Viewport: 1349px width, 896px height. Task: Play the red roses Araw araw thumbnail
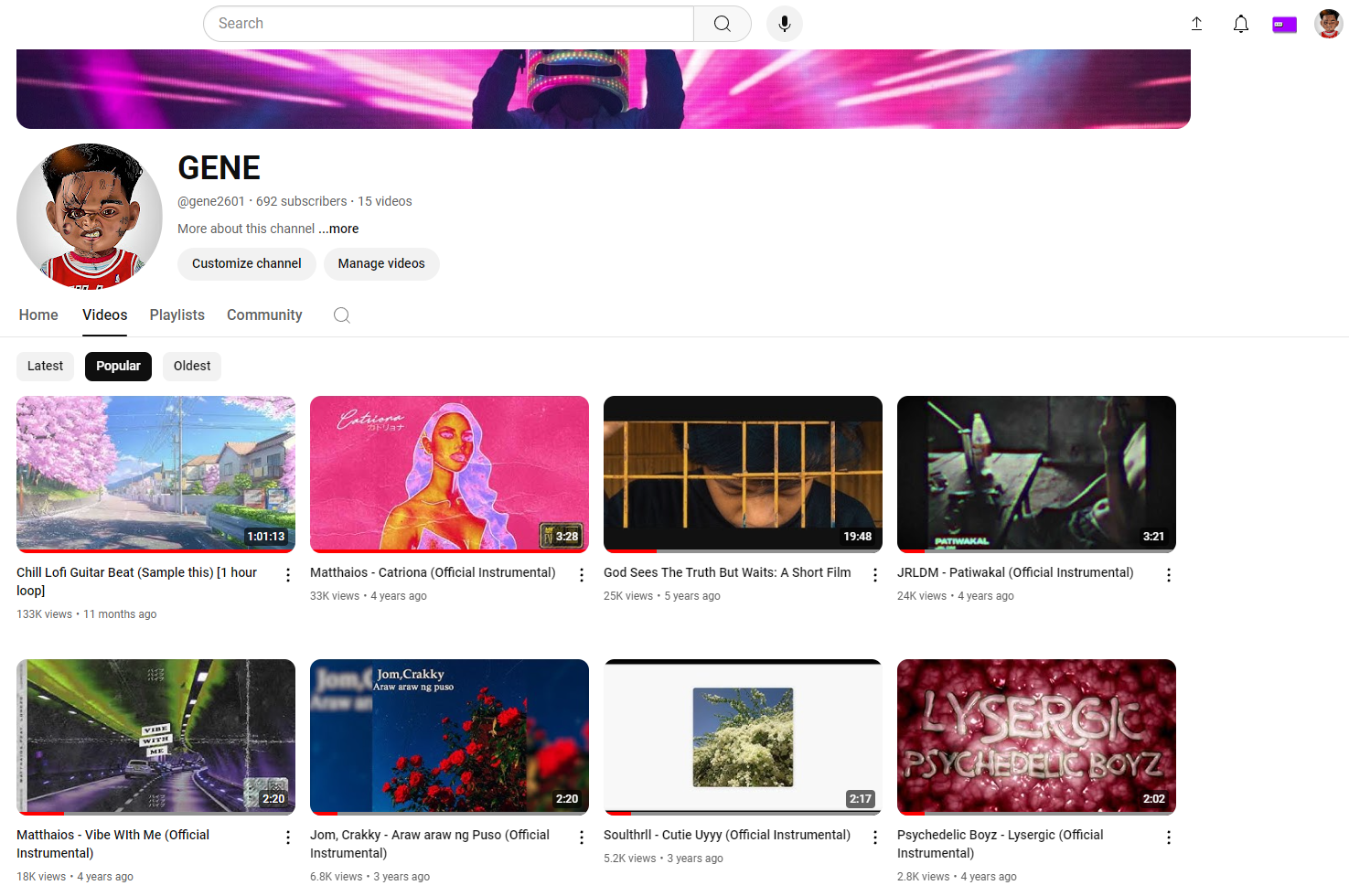449,737
